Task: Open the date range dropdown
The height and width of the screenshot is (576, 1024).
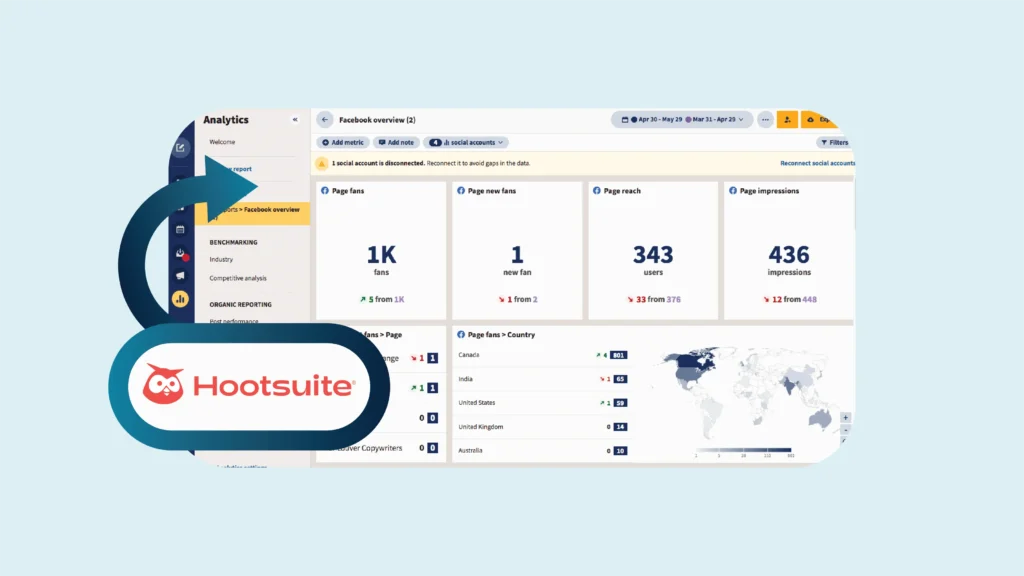Action: click(x=683, y=120)
